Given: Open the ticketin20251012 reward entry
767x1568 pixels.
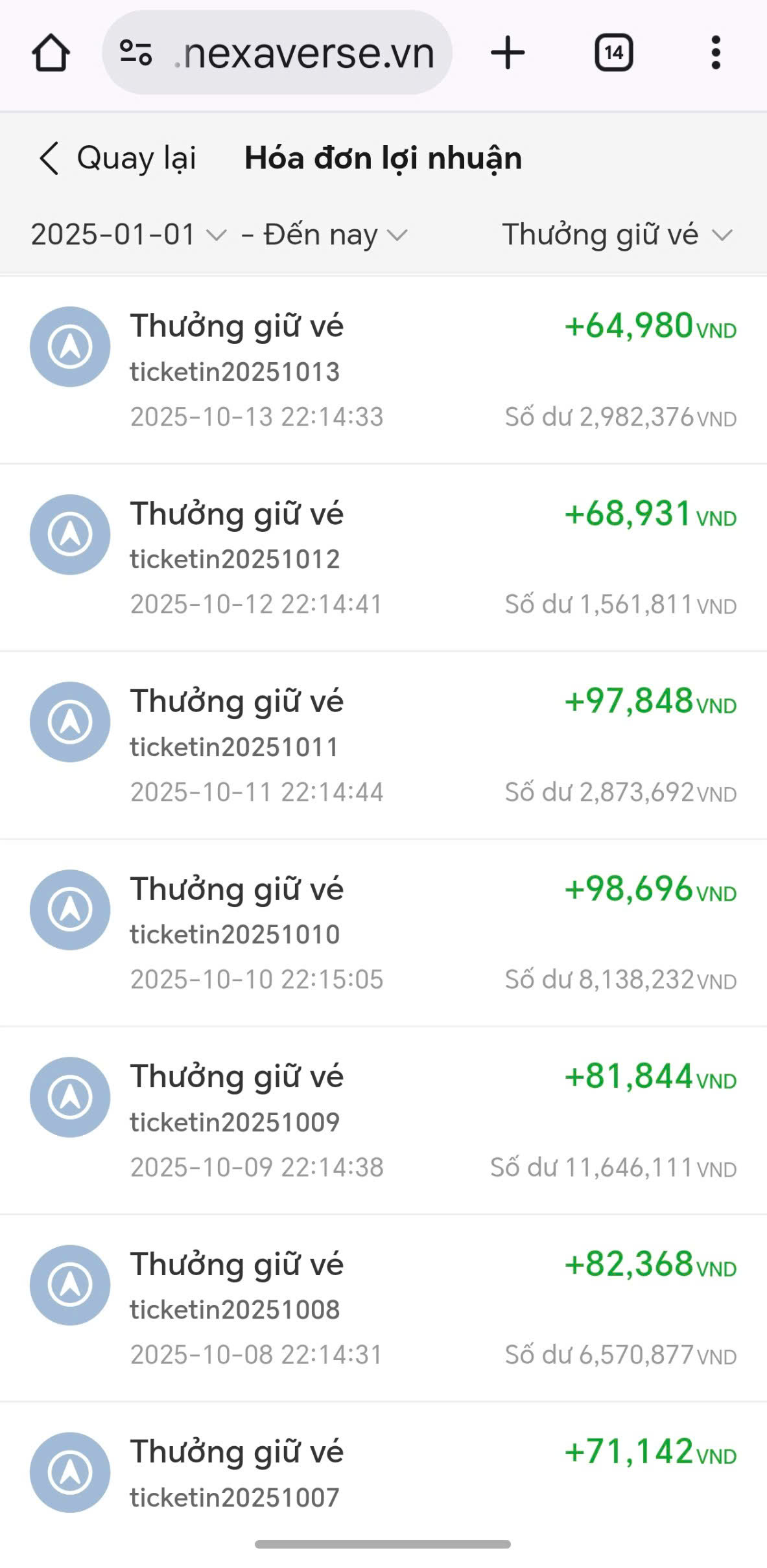Looking at the screenshot, I should point(235,559).
